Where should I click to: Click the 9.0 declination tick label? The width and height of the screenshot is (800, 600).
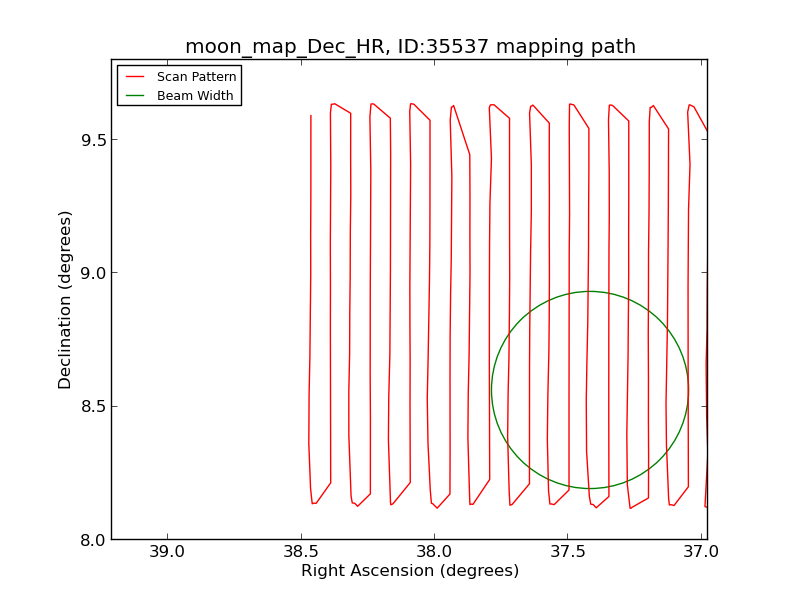pos(93,273)
